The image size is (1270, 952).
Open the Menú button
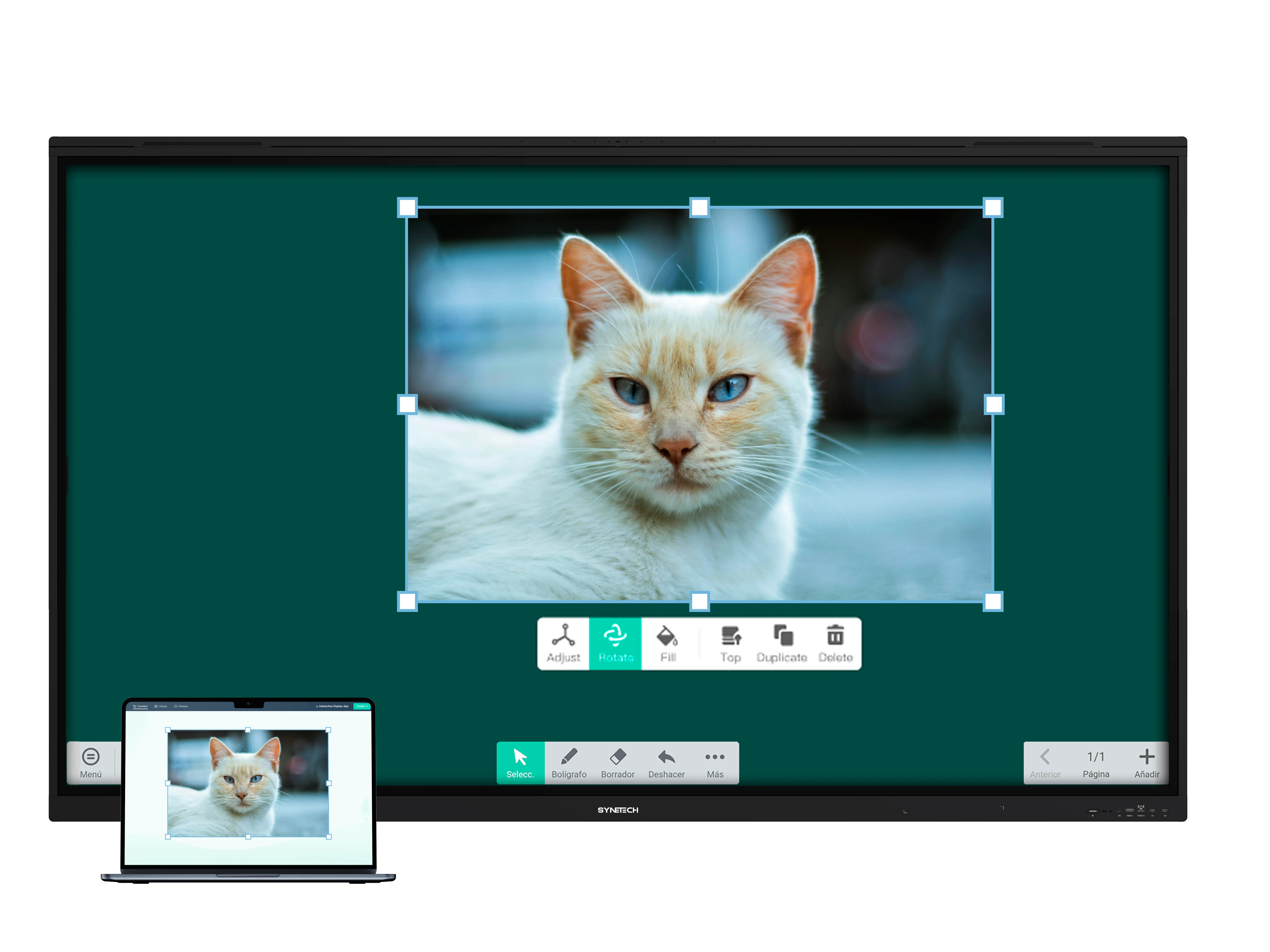(x=91, y=763)
